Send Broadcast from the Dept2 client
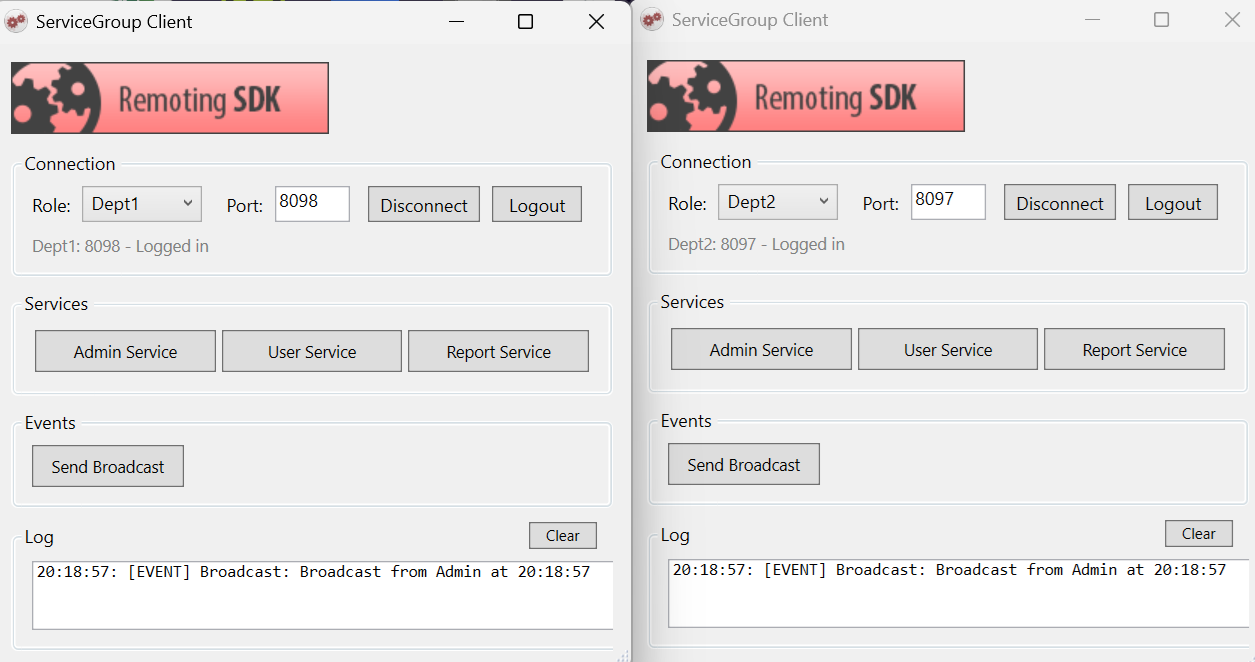Screen dimensions: 1255x662 (x=743, y=465)
